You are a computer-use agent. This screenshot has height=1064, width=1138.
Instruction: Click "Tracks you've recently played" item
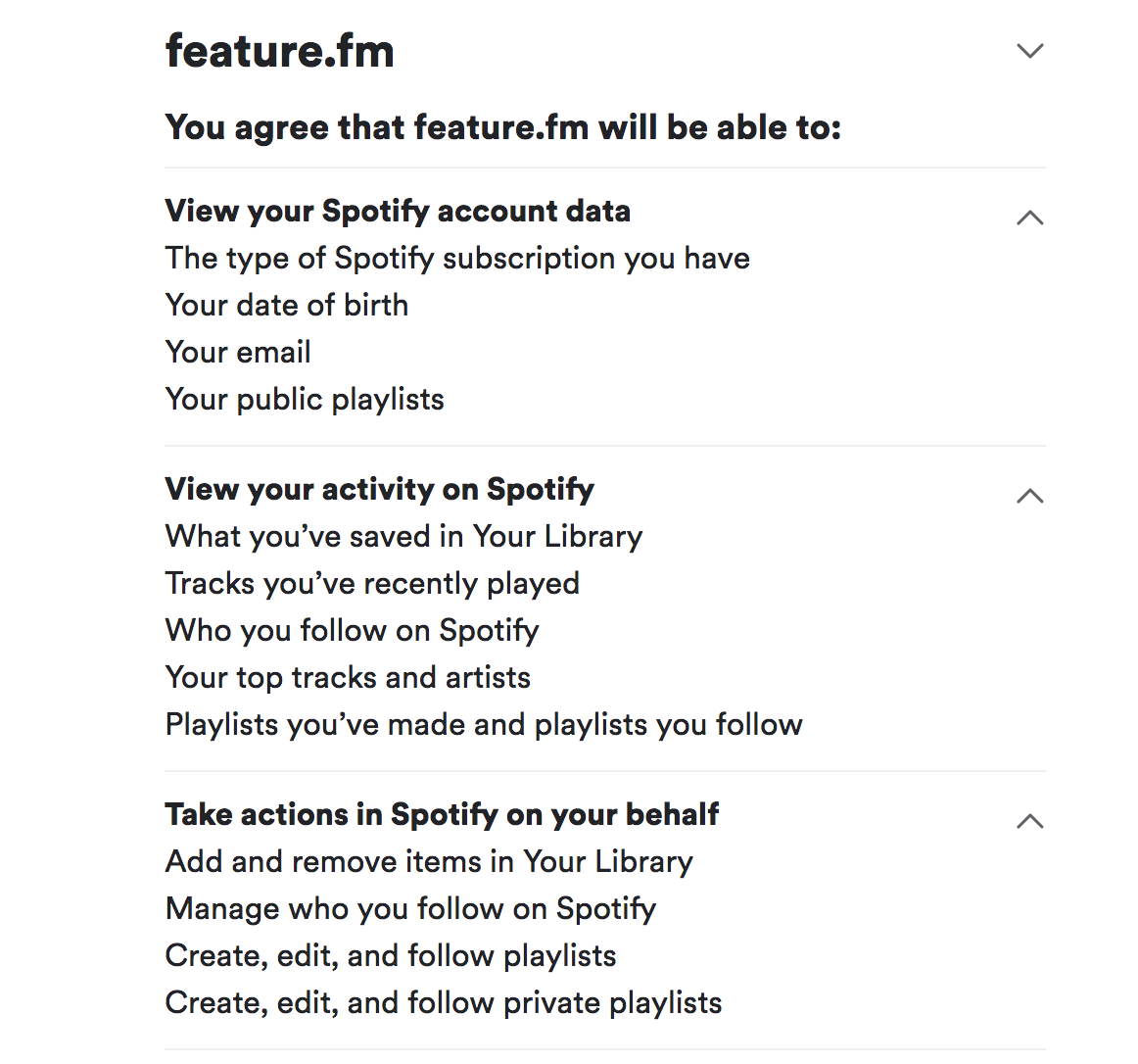[372, 583]
